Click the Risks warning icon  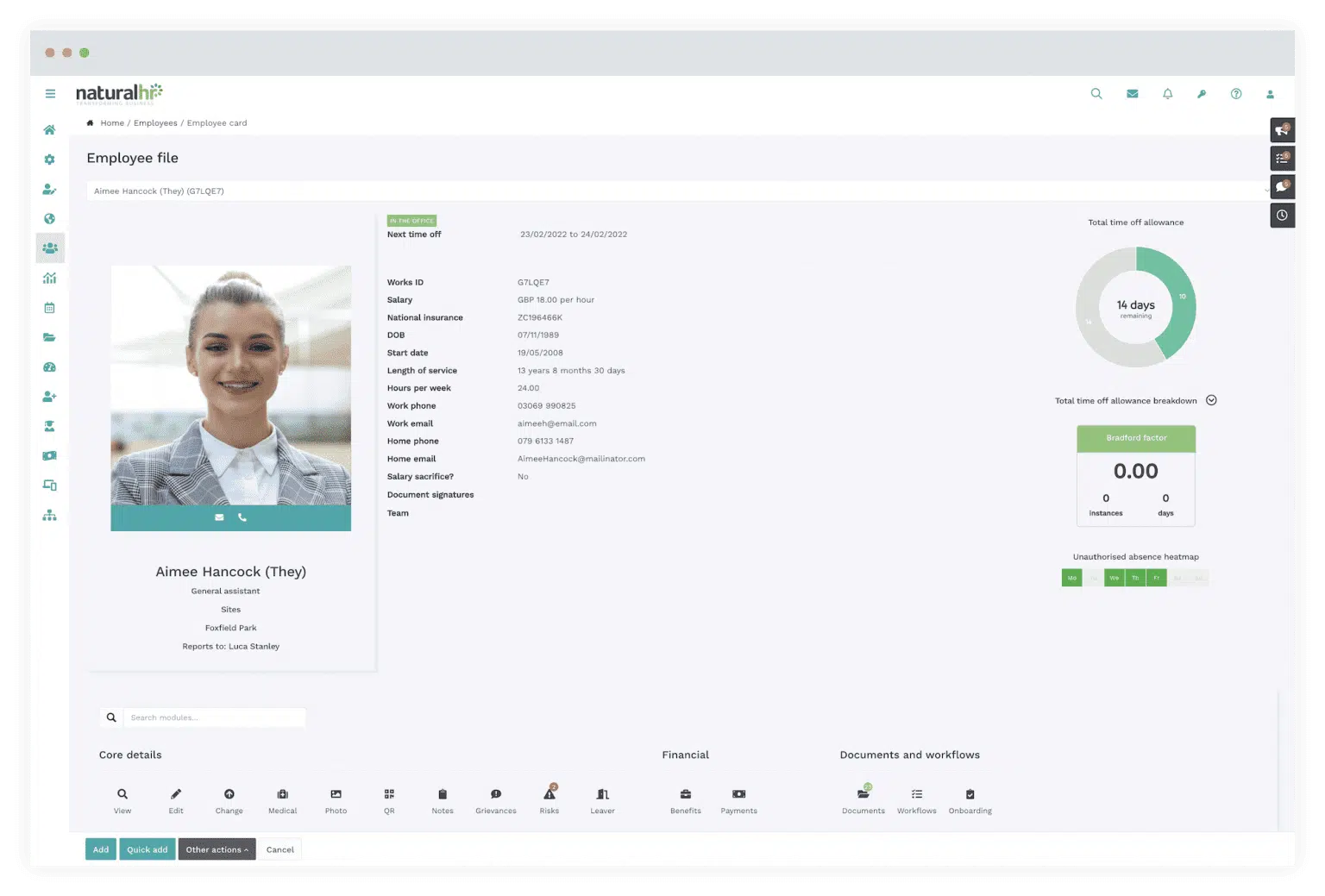[x=549, y=794]
